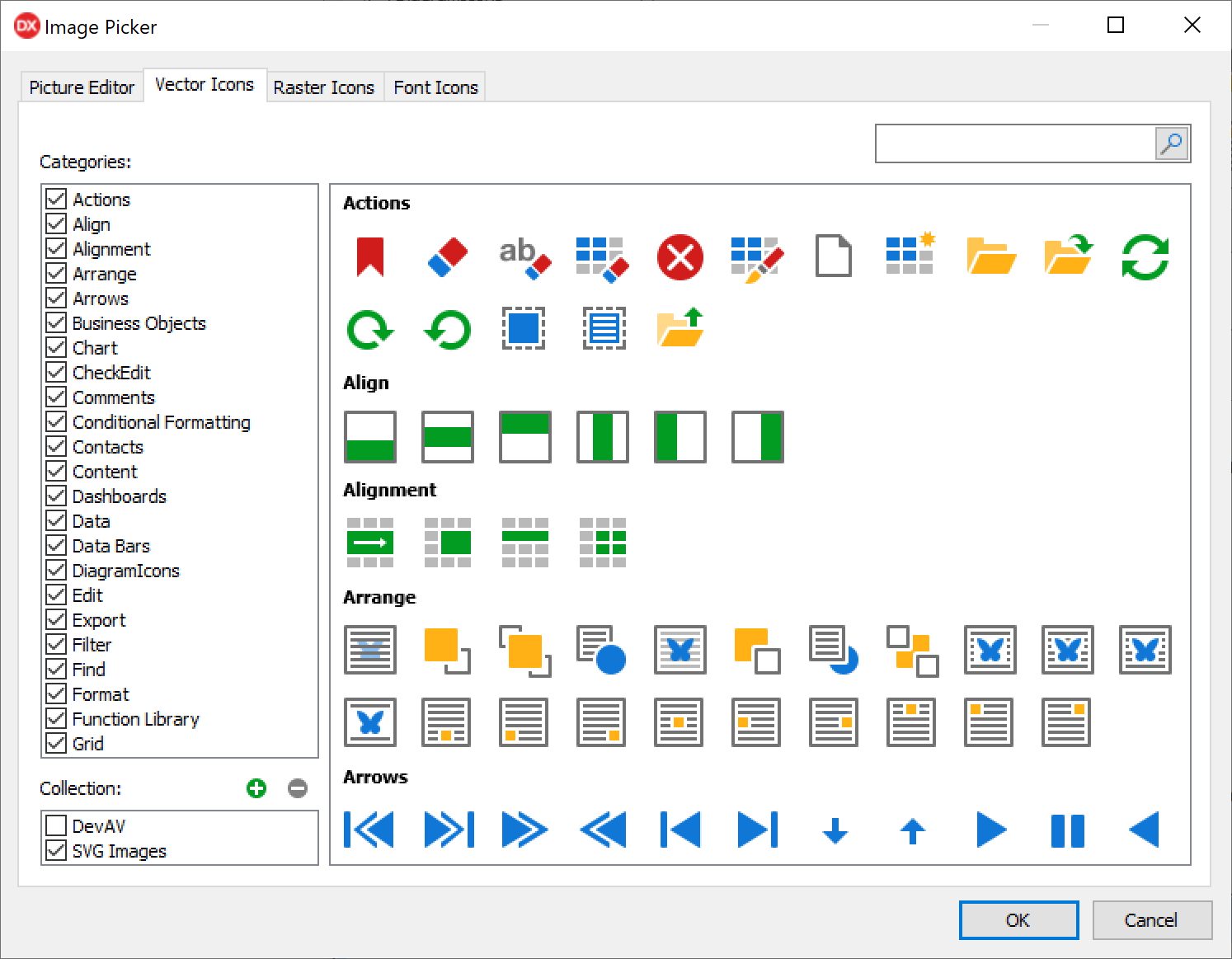Click the magnifier search button

1171,144
